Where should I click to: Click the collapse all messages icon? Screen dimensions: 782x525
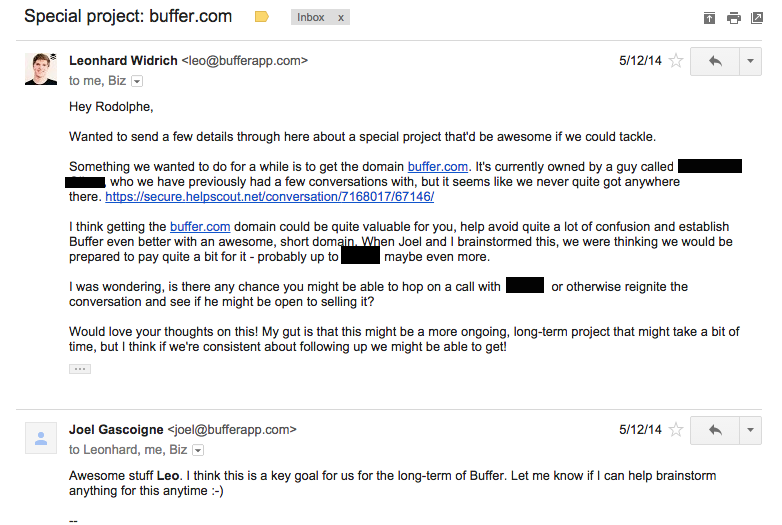pyautogui.click(x=709, y=18)
